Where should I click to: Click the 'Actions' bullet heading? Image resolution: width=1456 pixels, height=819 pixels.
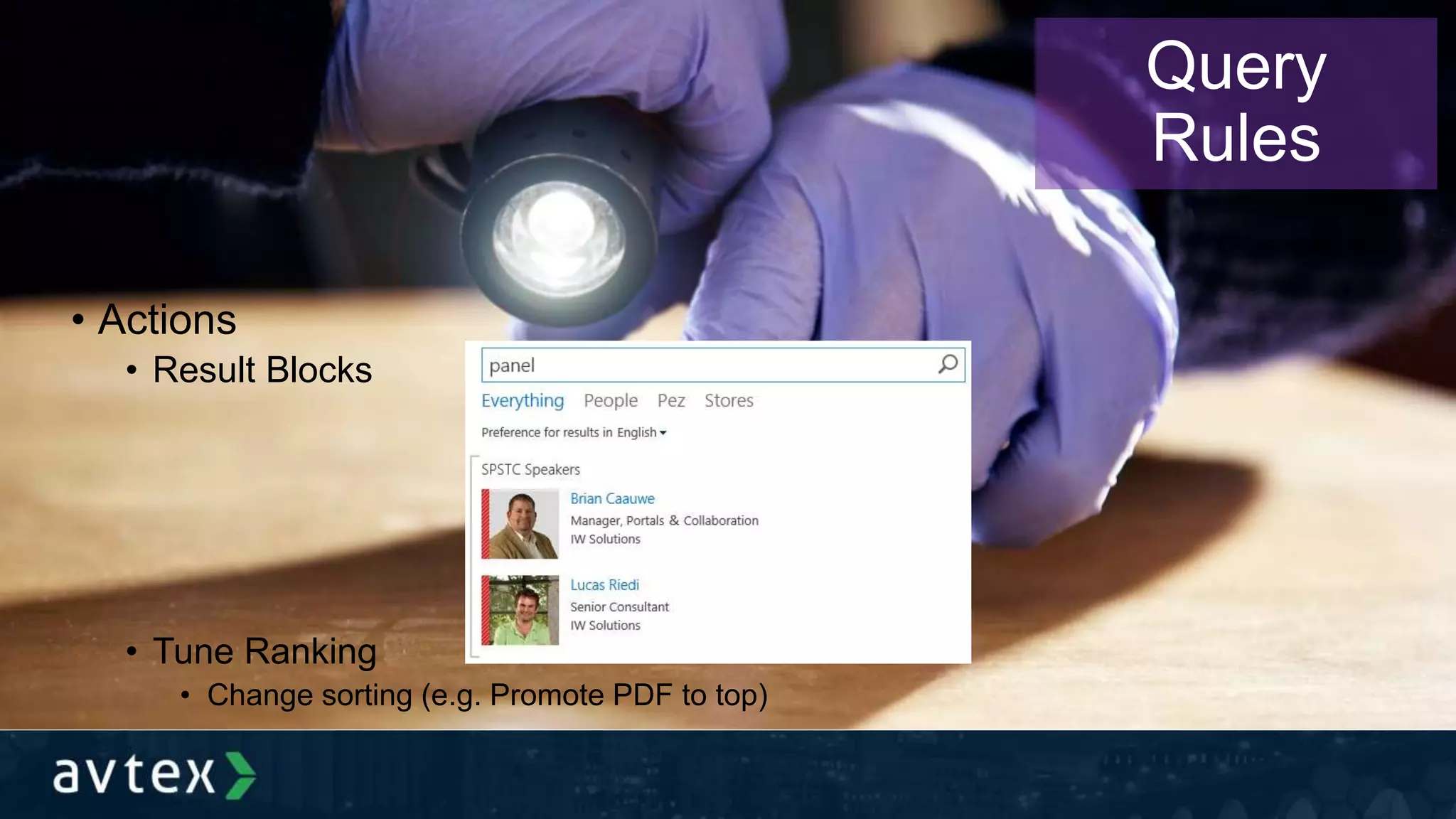point(167,320)
